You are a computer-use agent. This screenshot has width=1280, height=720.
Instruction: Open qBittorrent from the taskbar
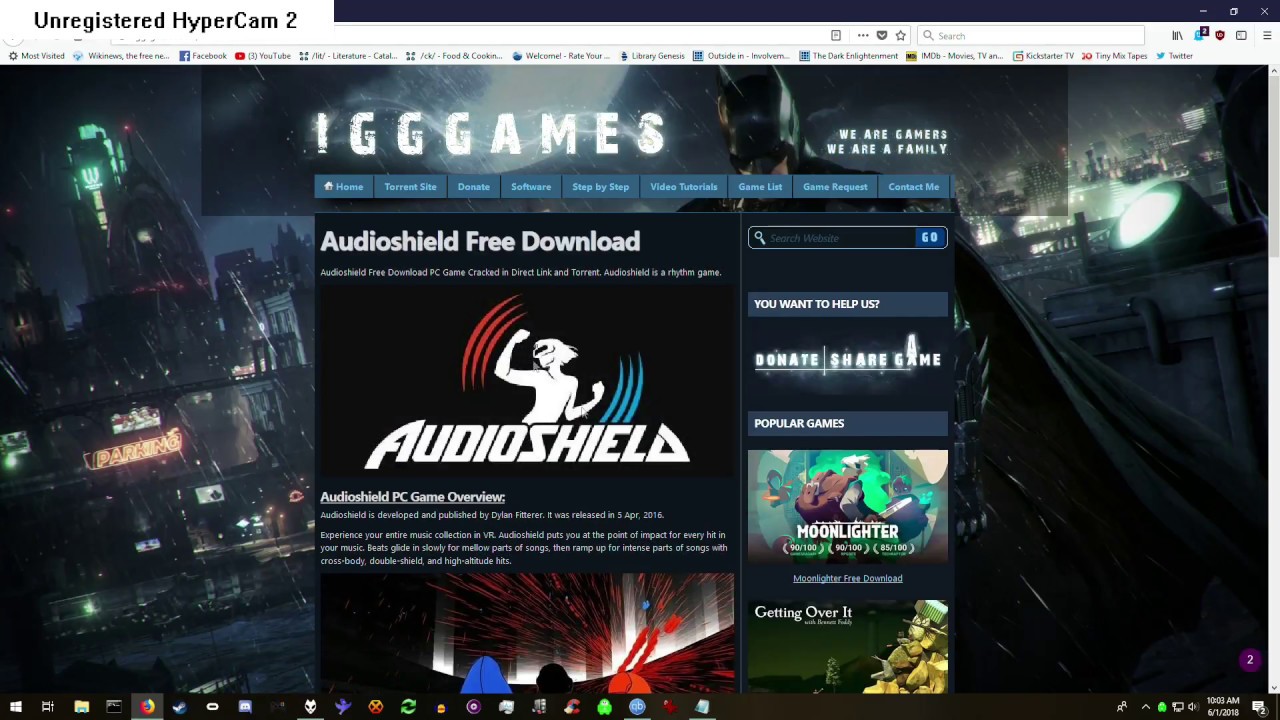[637, 706]
